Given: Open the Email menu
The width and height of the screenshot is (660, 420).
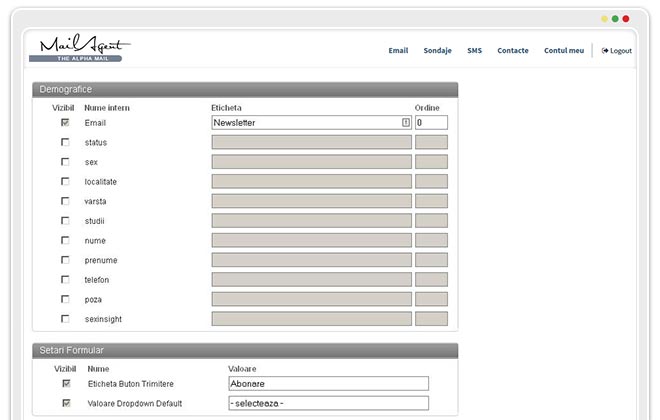Looking at the screenshot, I should point(398,50).
